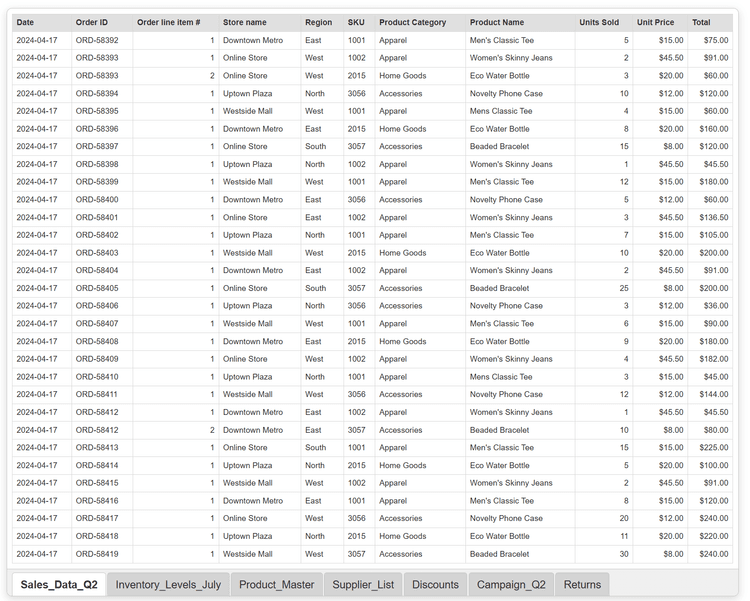Image resolution: width=750 pixels, height=601 pixels.
Task: Click Mens Classic Tee in ORD-58395 row
Action: [520, 111]
